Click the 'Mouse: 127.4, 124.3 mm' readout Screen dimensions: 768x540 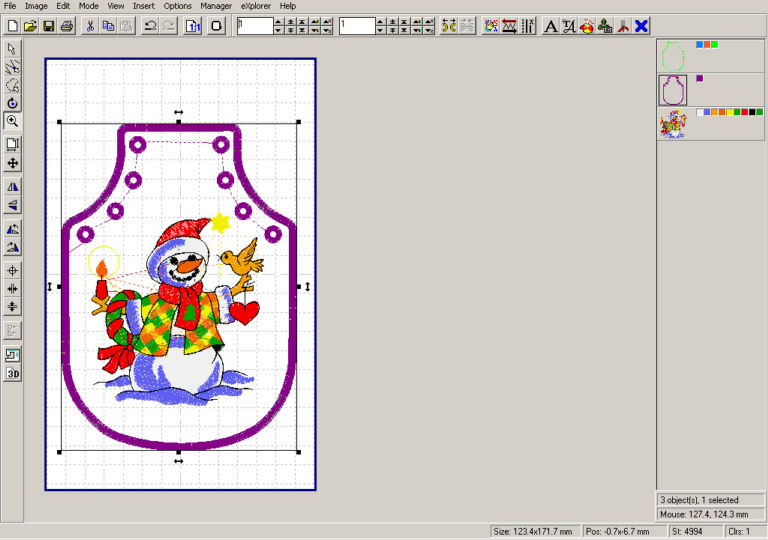[x=704, y=515]
